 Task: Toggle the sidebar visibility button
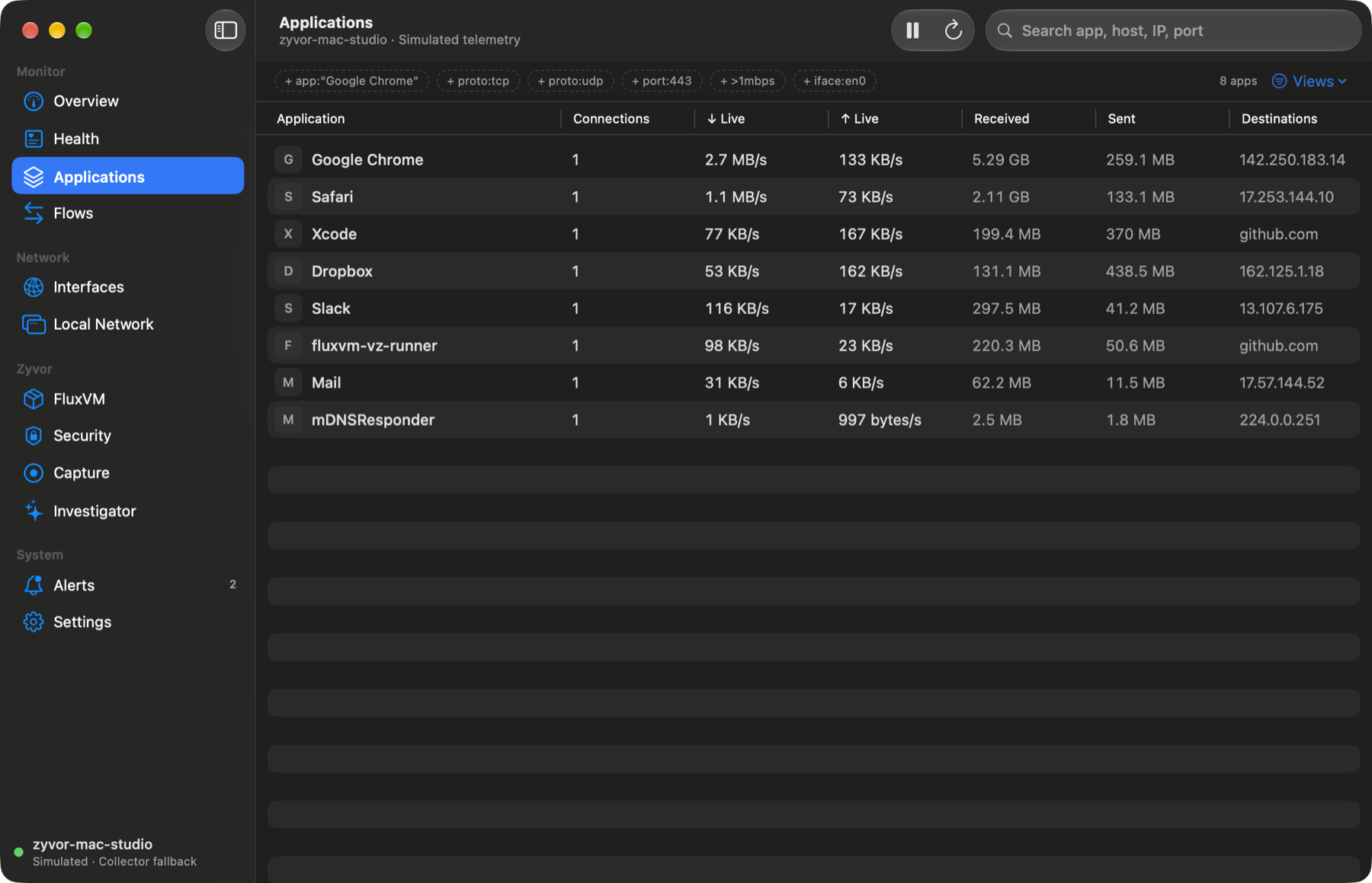[225, 30]
